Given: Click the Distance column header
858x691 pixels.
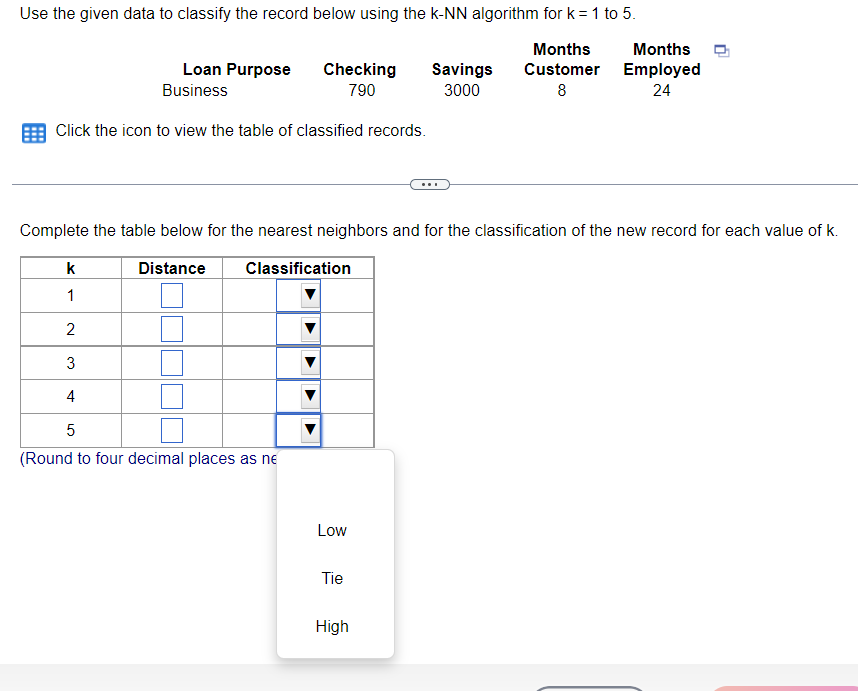Looking at the screenshot, I should point(171,268).
